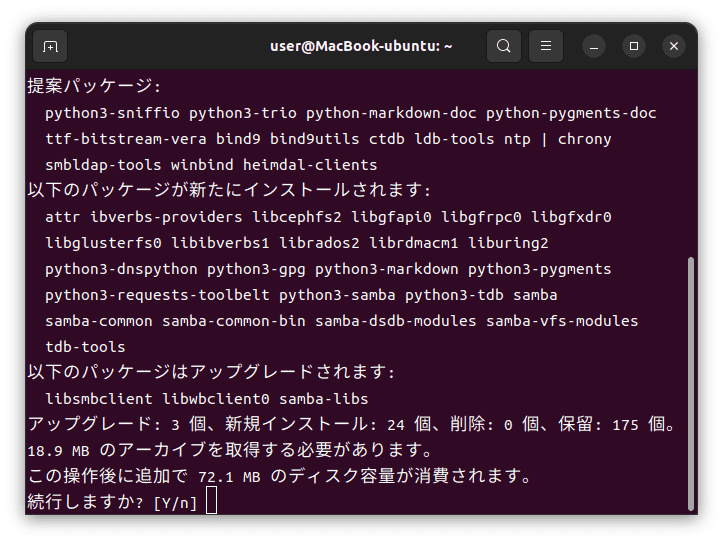
Task: Click the python3-requests-toolbelt package name
Action: pyautogui.click(x=157, y=295)
